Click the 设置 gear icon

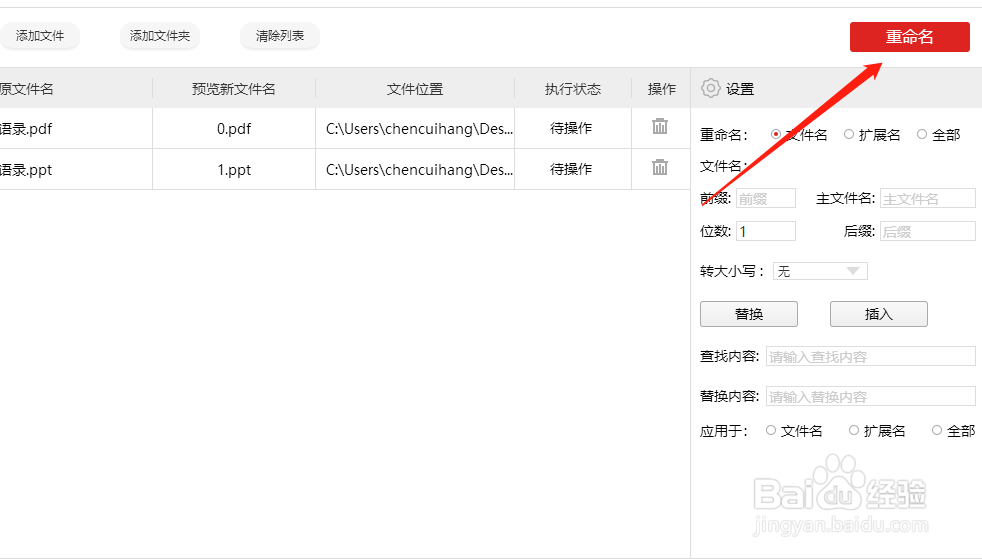pyautogui.click(x=710, y=88)
